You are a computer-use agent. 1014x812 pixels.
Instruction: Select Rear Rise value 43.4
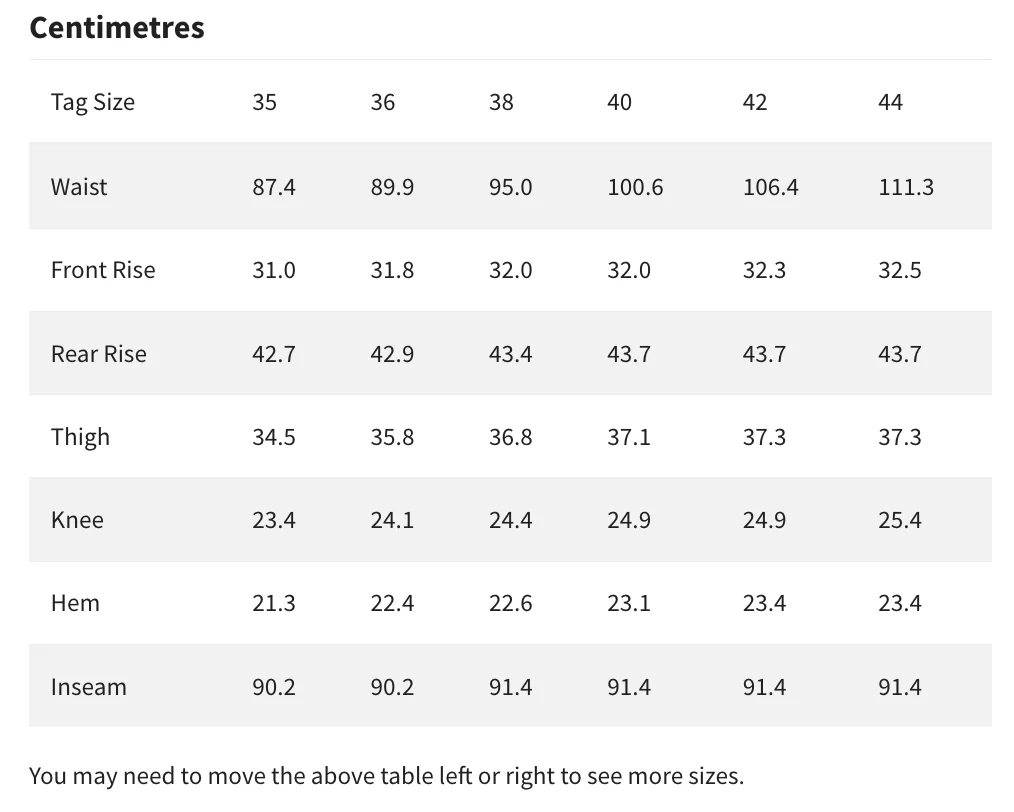pos(510,354)
